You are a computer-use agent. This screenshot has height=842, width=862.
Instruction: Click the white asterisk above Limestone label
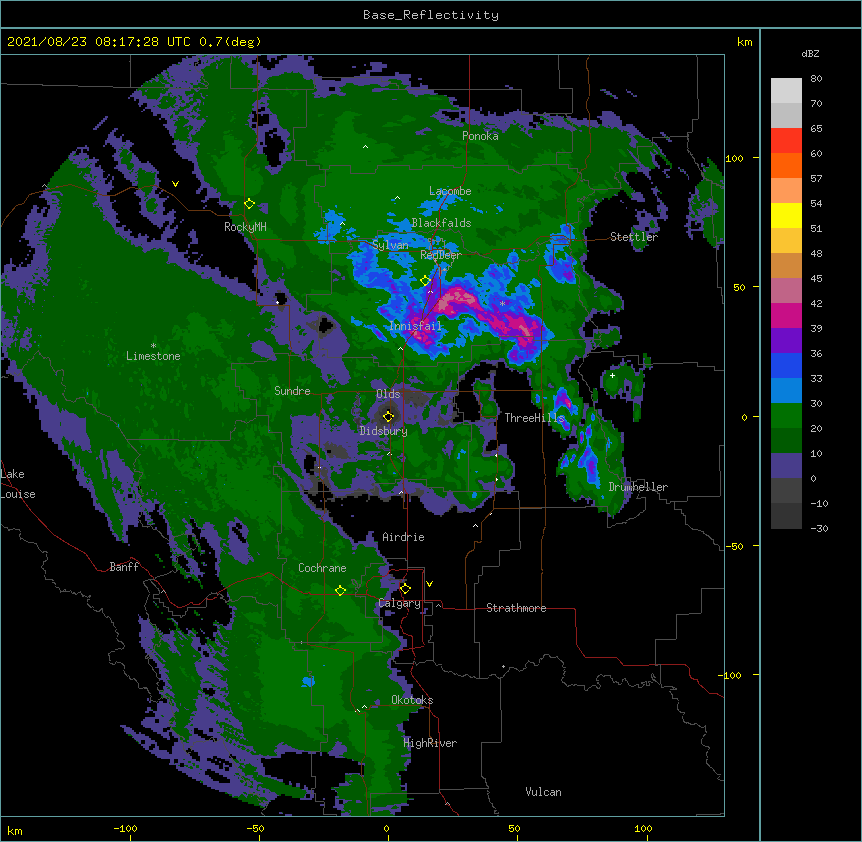pyautogui.click(x=153, y=345)
